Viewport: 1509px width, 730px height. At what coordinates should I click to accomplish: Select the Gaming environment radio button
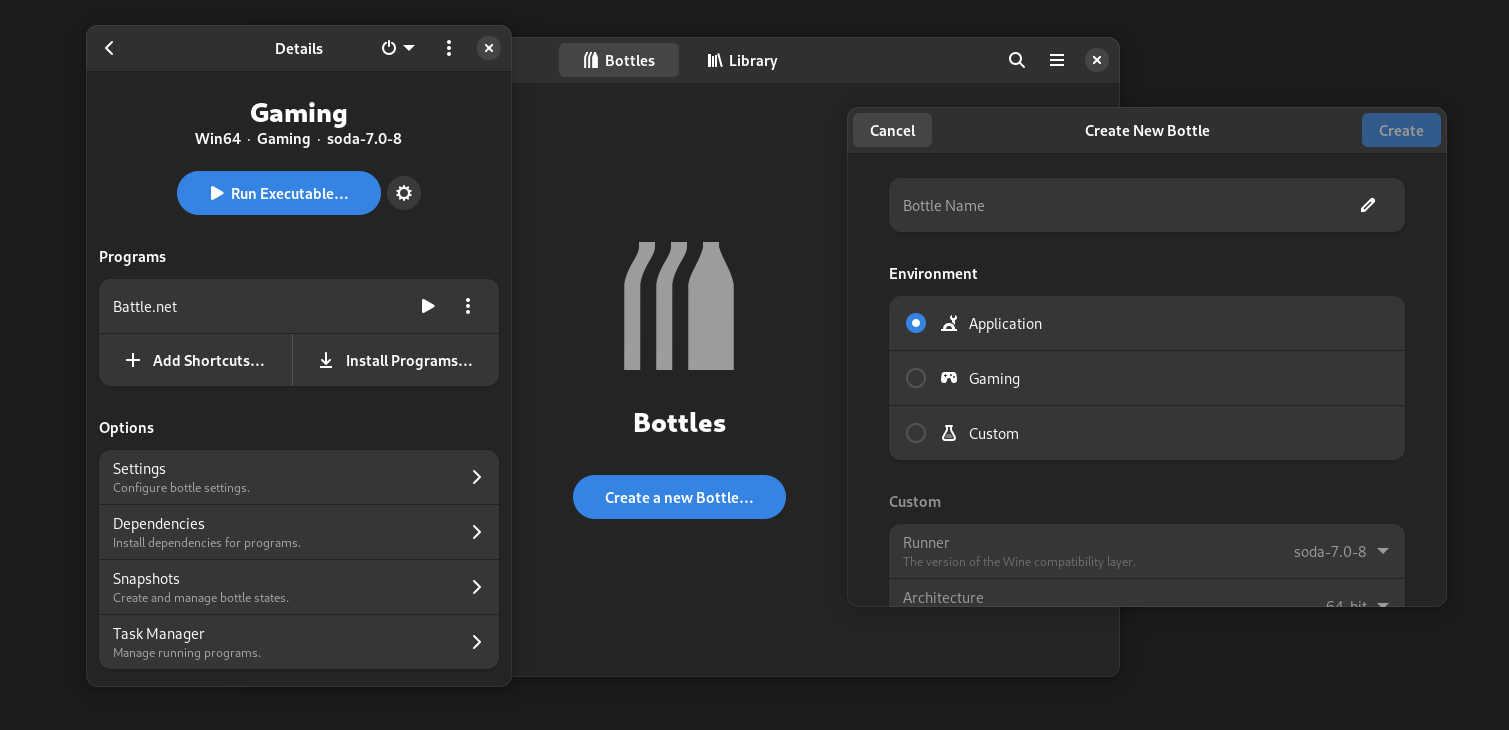916,378
